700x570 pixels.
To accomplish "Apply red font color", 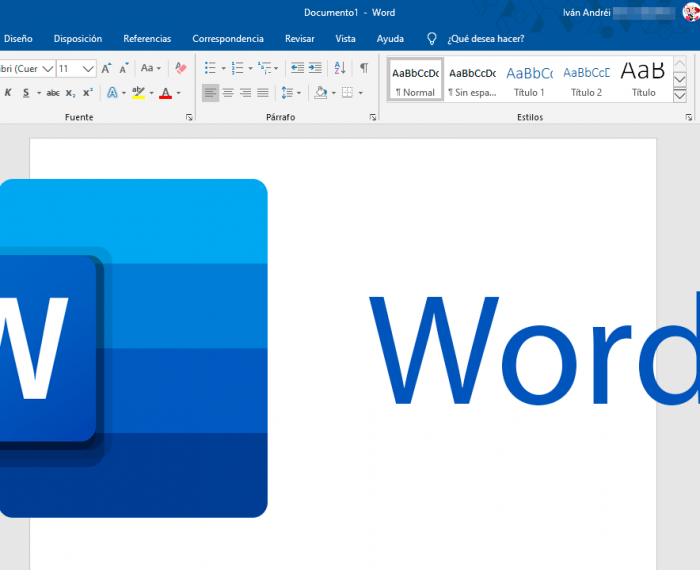I will pos(166,93).
